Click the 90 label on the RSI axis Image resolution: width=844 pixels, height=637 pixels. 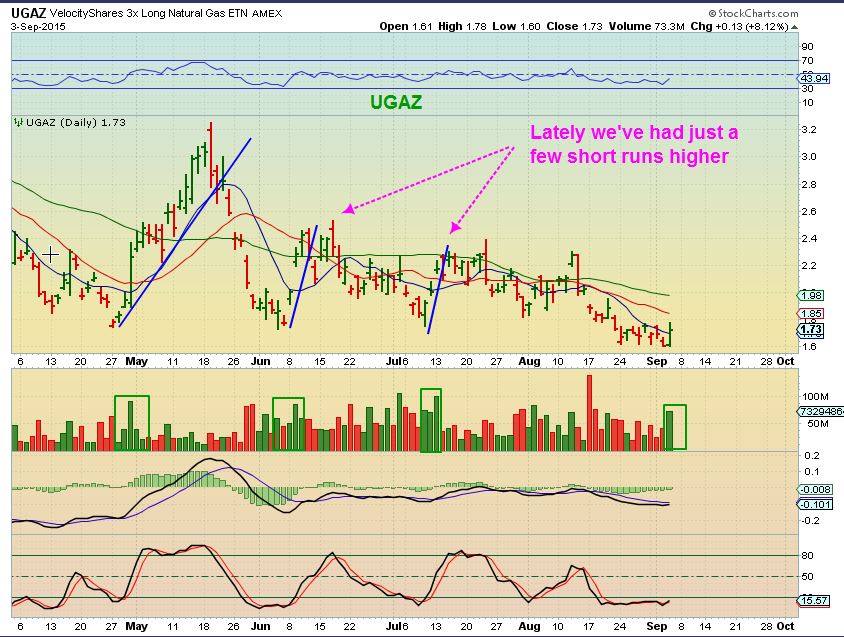(x=807, y=47)
